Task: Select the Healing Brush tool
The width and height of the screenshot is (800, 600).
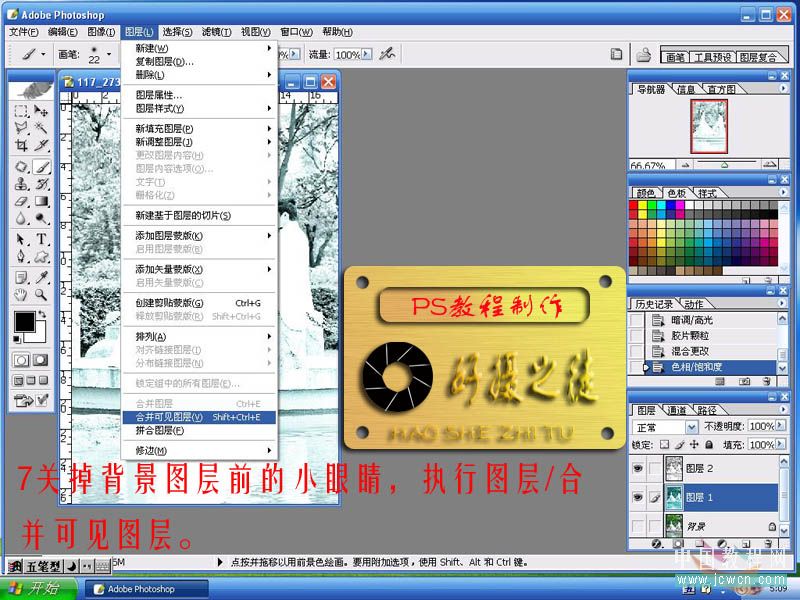Action: point(21,167)
